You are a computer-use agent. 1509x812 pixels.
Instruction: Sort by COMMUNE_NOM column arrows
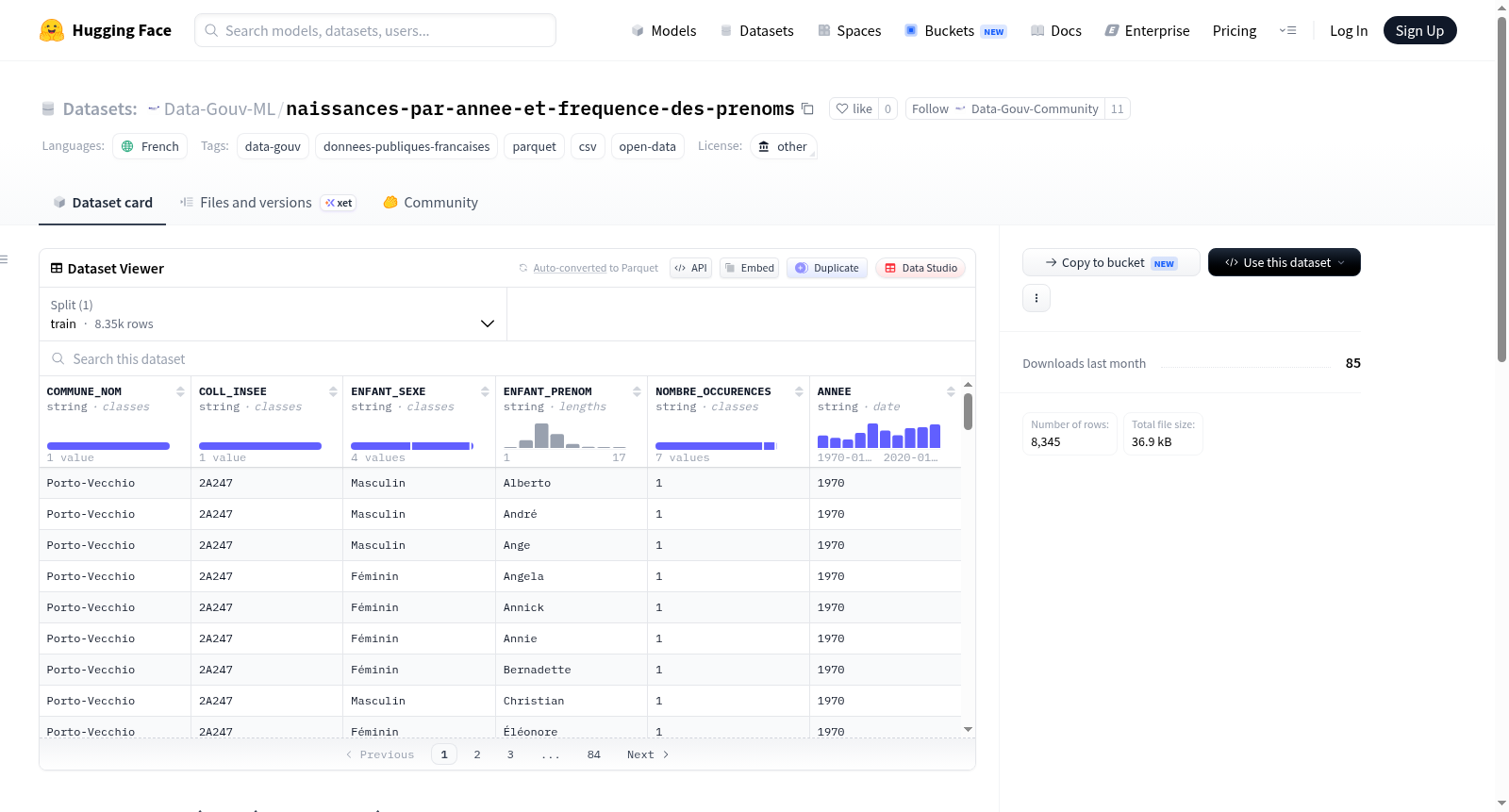coord(180,391)
